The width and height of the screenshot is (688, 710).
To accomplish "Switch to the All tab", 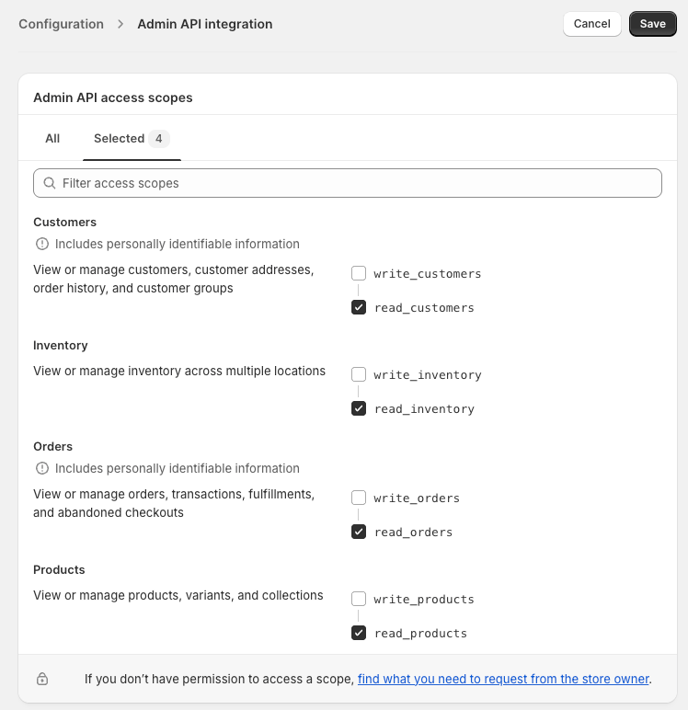I will 53,139.
